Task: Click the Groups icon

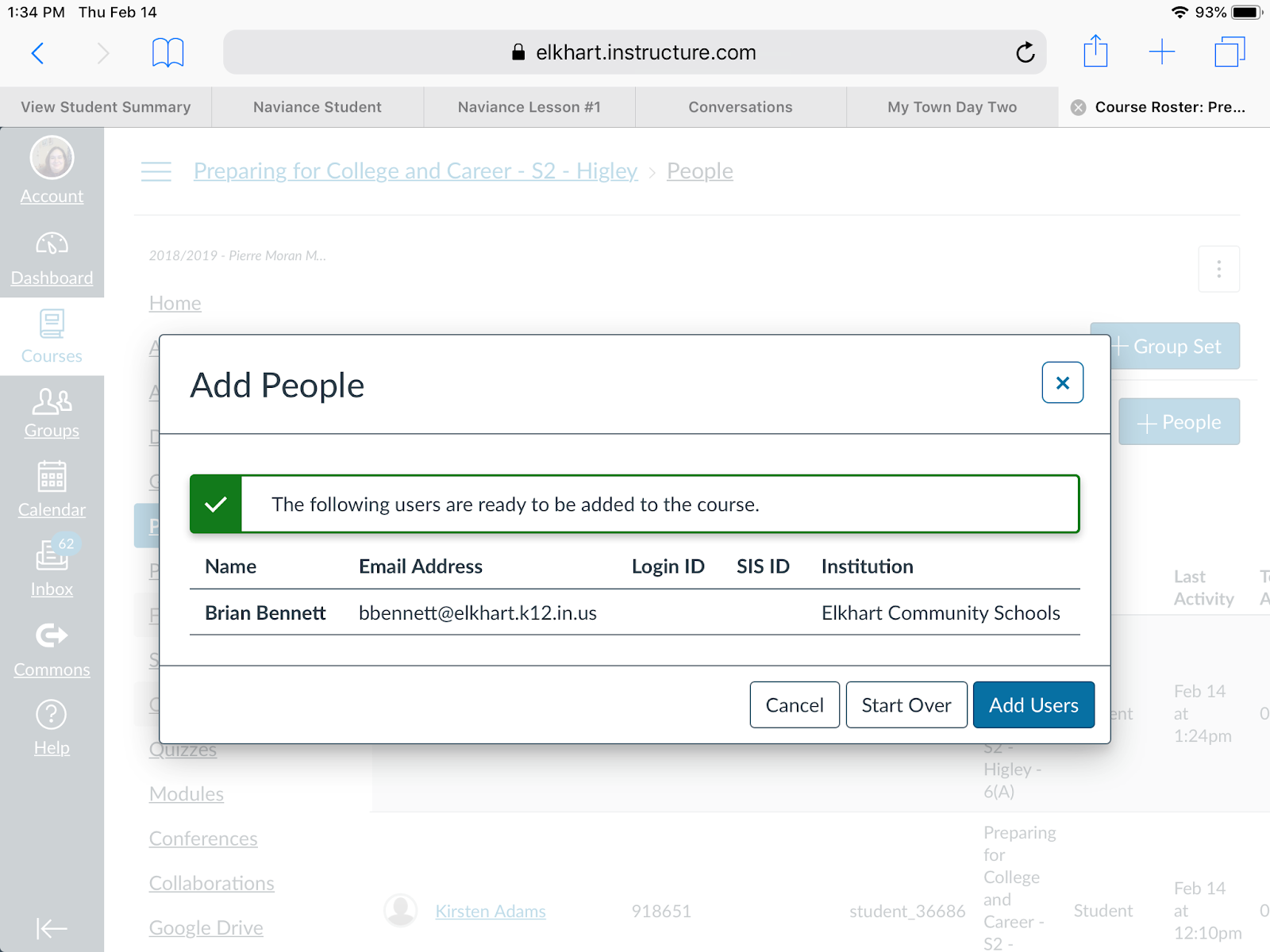Action: [x=51, y=413]
